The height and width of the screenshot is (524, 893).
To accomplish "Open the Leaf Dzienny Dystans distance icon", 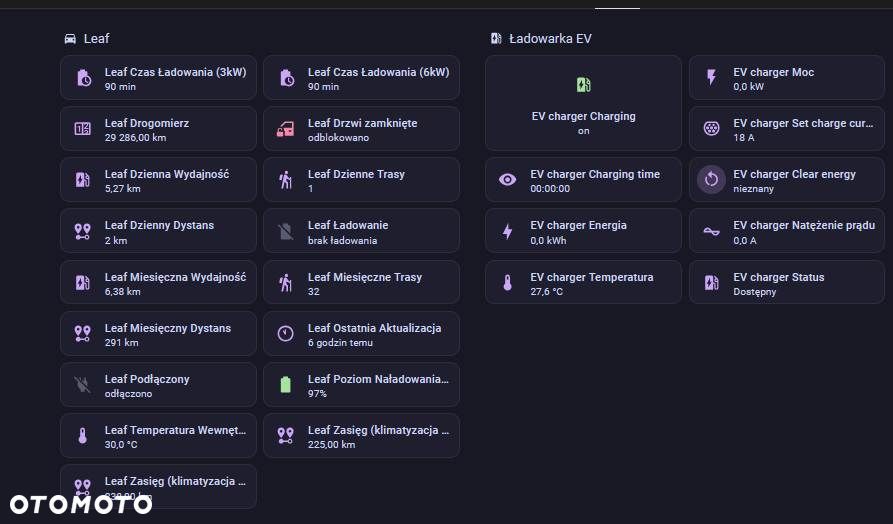I will [83, 231].
